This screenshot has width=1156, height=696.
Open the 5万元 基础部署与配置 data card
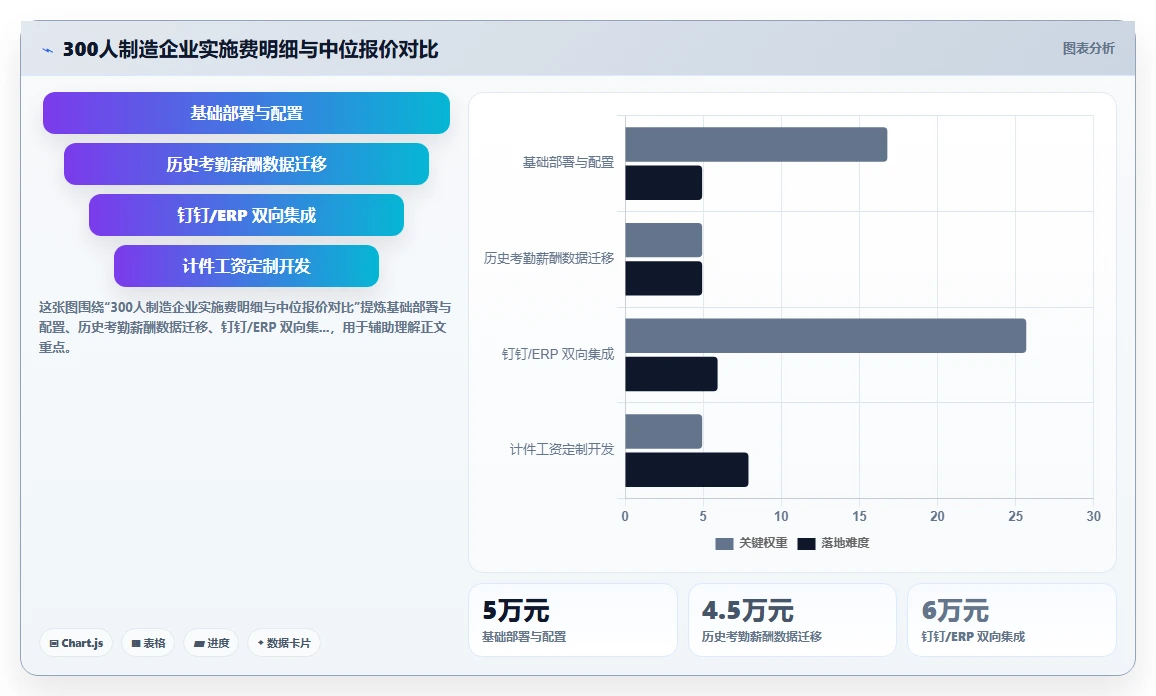click(x=573, y=620)
